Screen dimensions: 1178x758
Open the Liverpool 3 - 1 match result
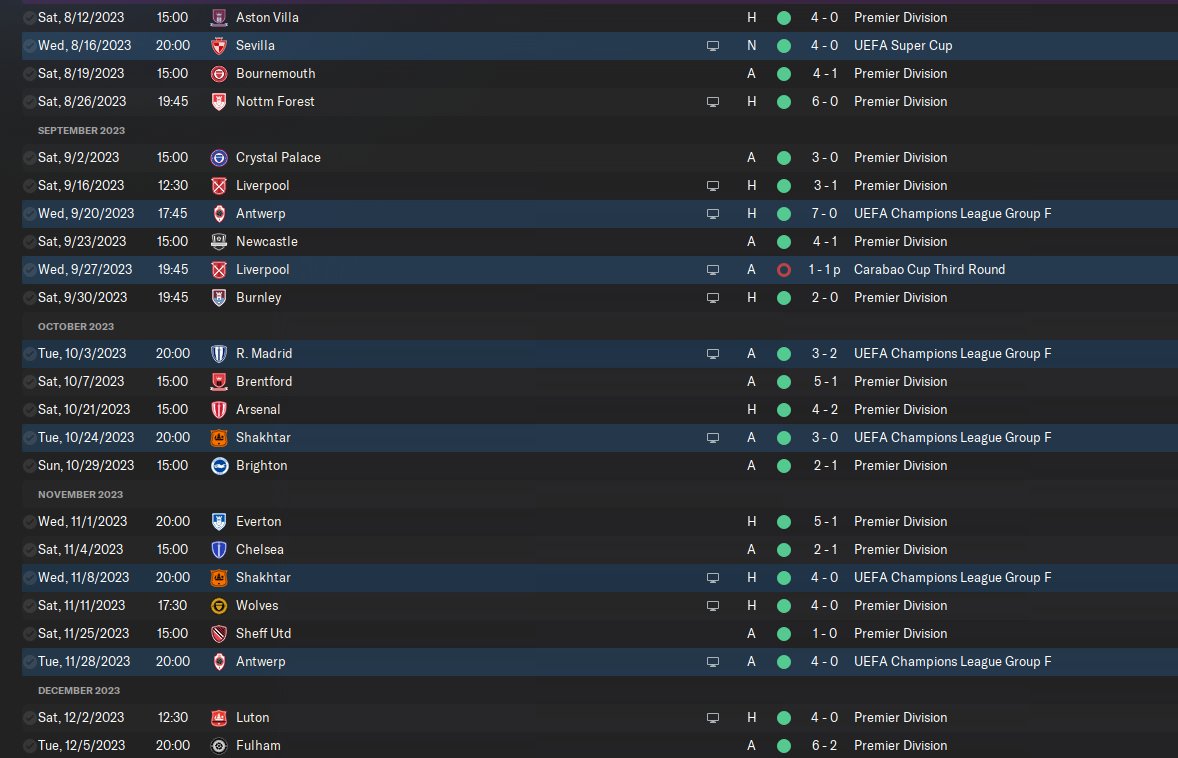tap(825, 186)
